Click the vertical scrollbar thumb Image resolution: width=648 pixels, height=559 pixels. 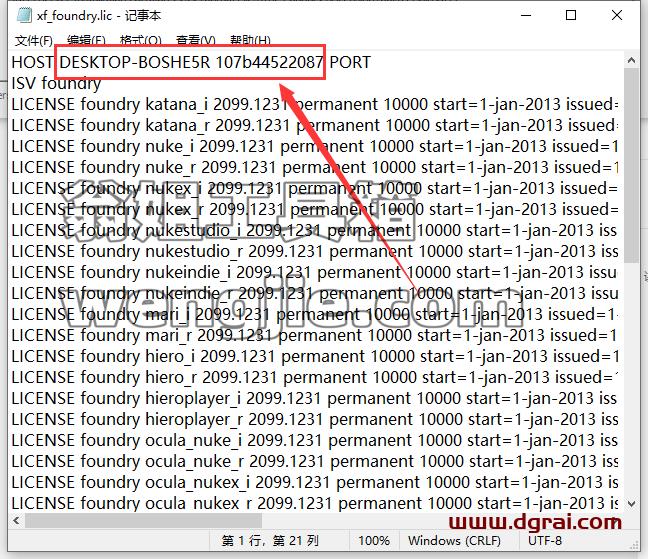pyautogui.click(x=631, y=165)
